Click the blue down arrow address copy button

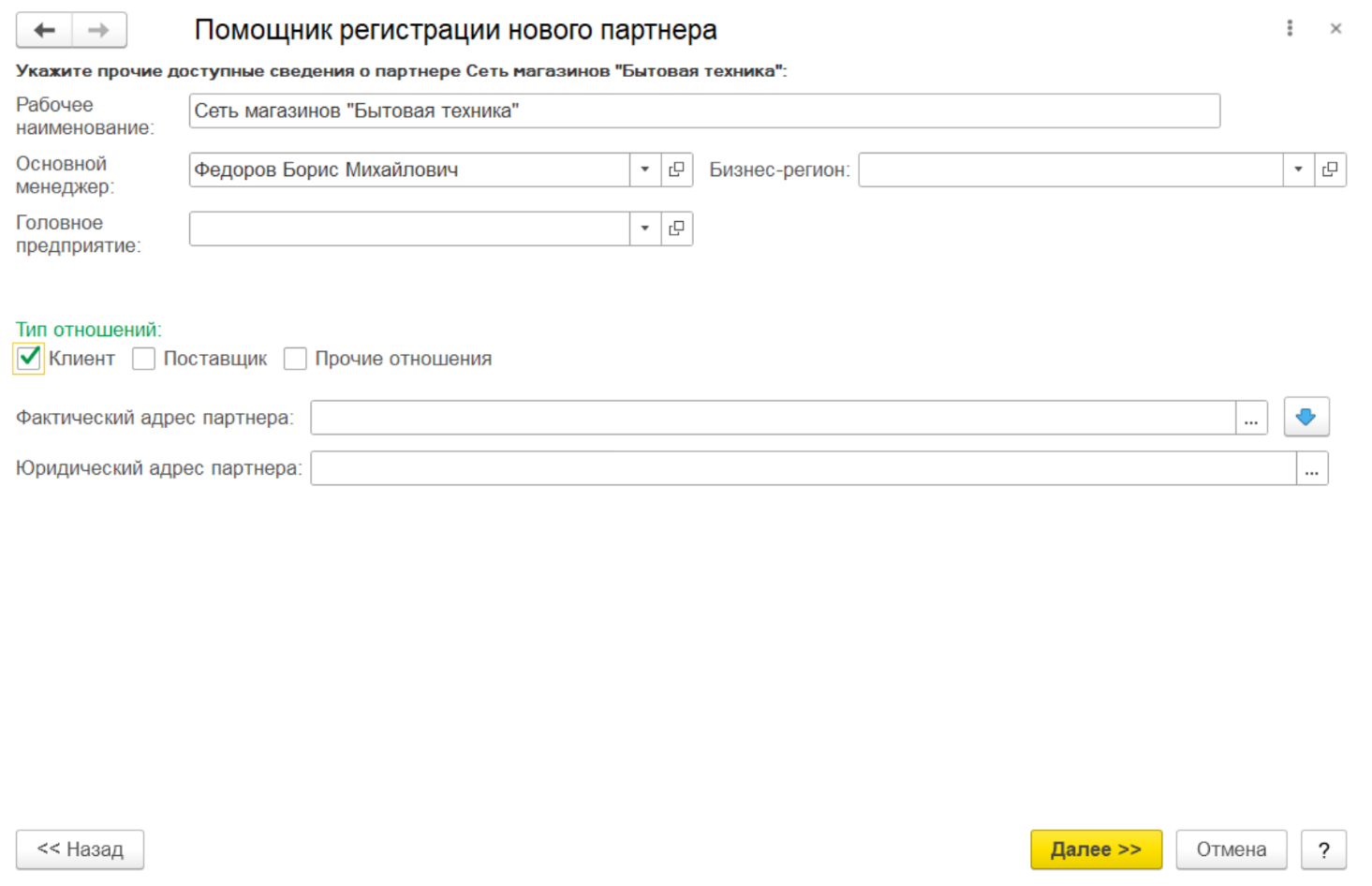[1306, 417]
